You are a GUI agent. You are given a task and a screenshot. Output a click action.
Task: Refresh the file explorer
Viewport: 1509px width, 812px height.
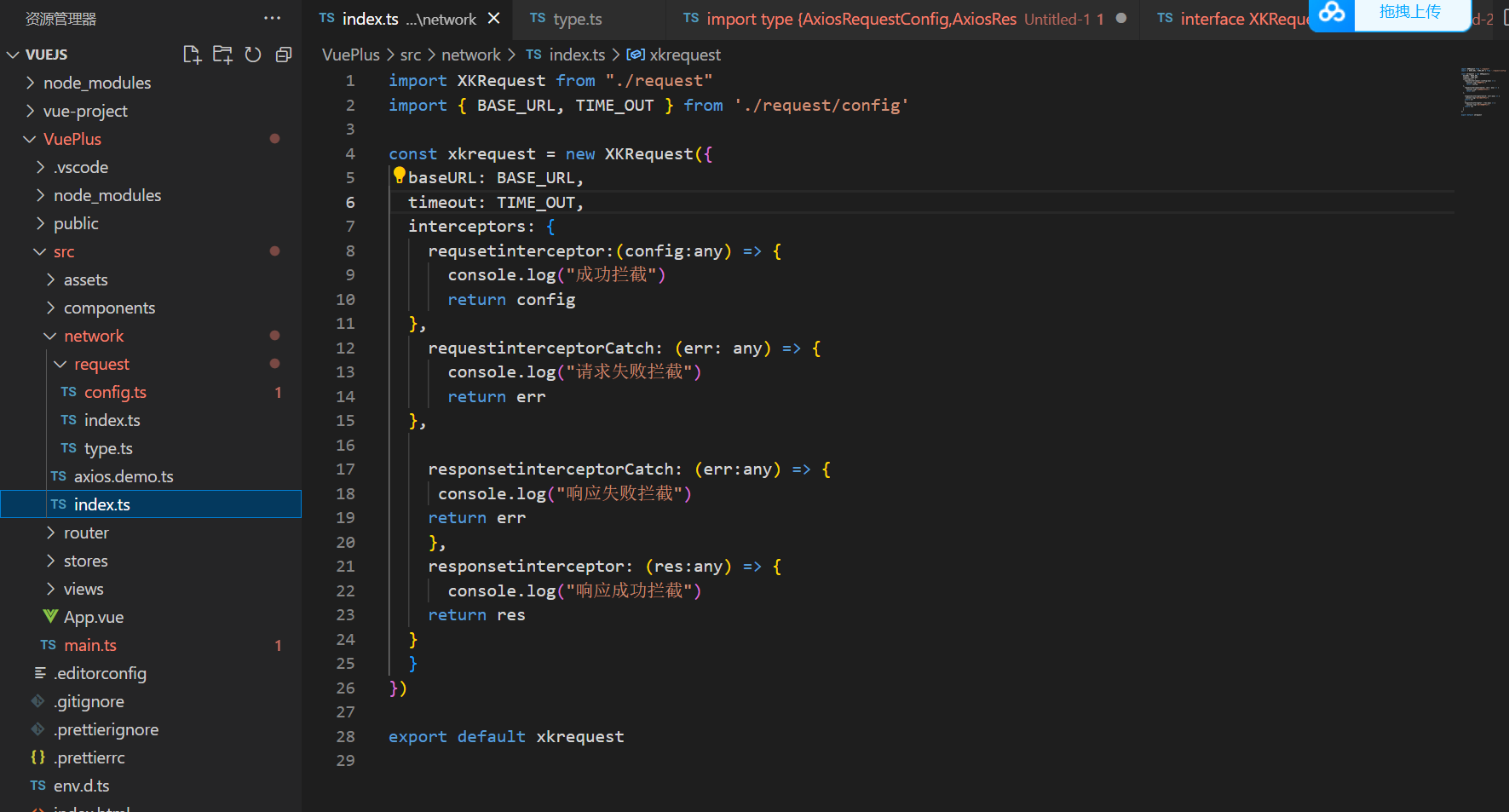[253, 55]
